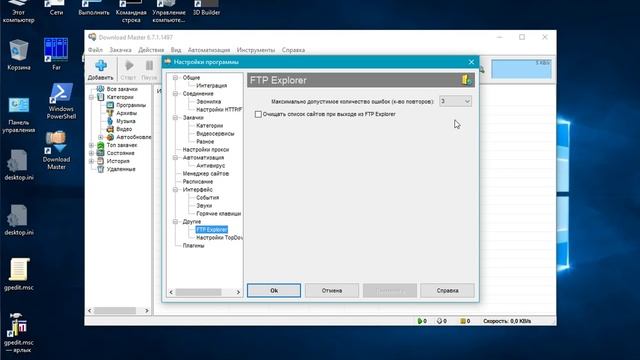Screen dimensions: 640x360
Task: Click queued downloads yellow status icon
Action: pos(462,321)
